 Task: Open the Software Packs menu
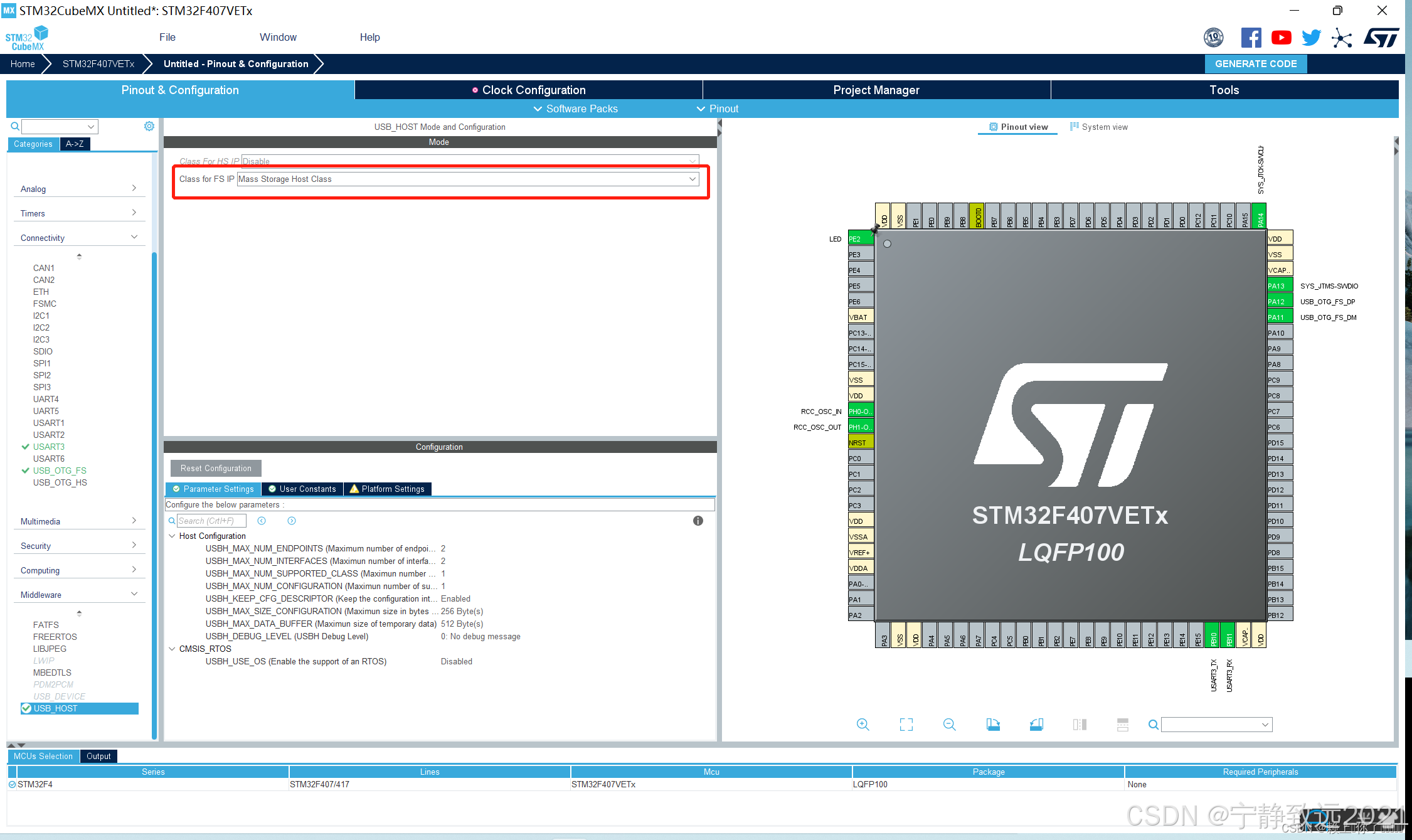tap(575, 109)
